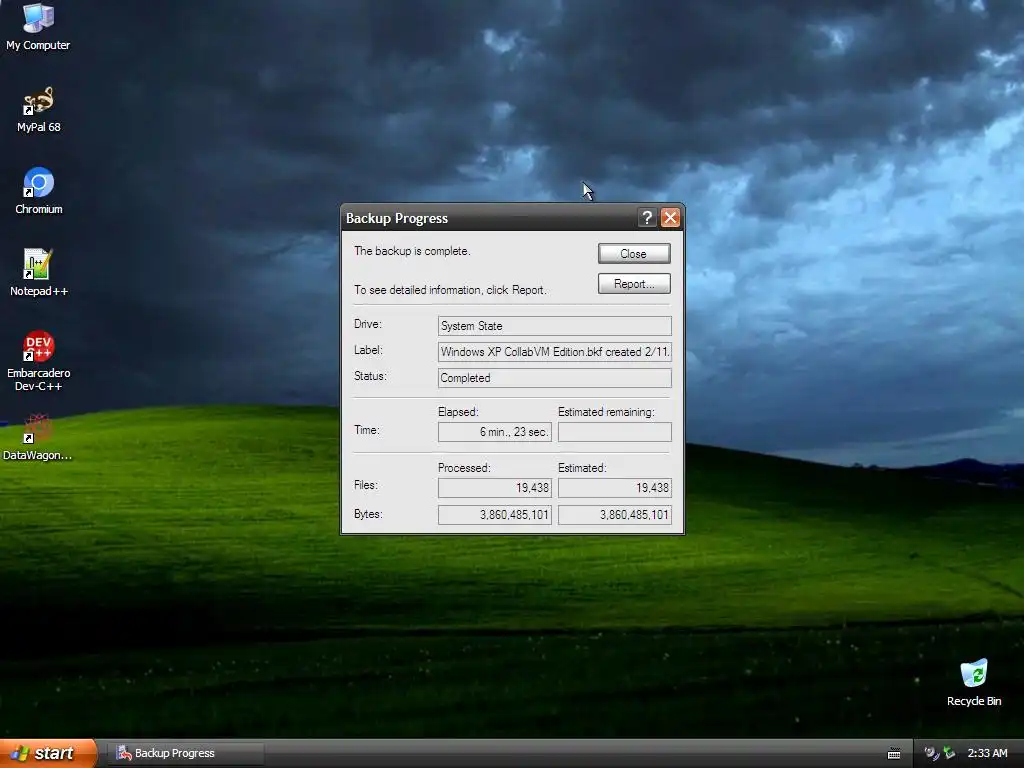Open the My Computer desktop icon
This screenshot has width=1024, height=768.
38,26
